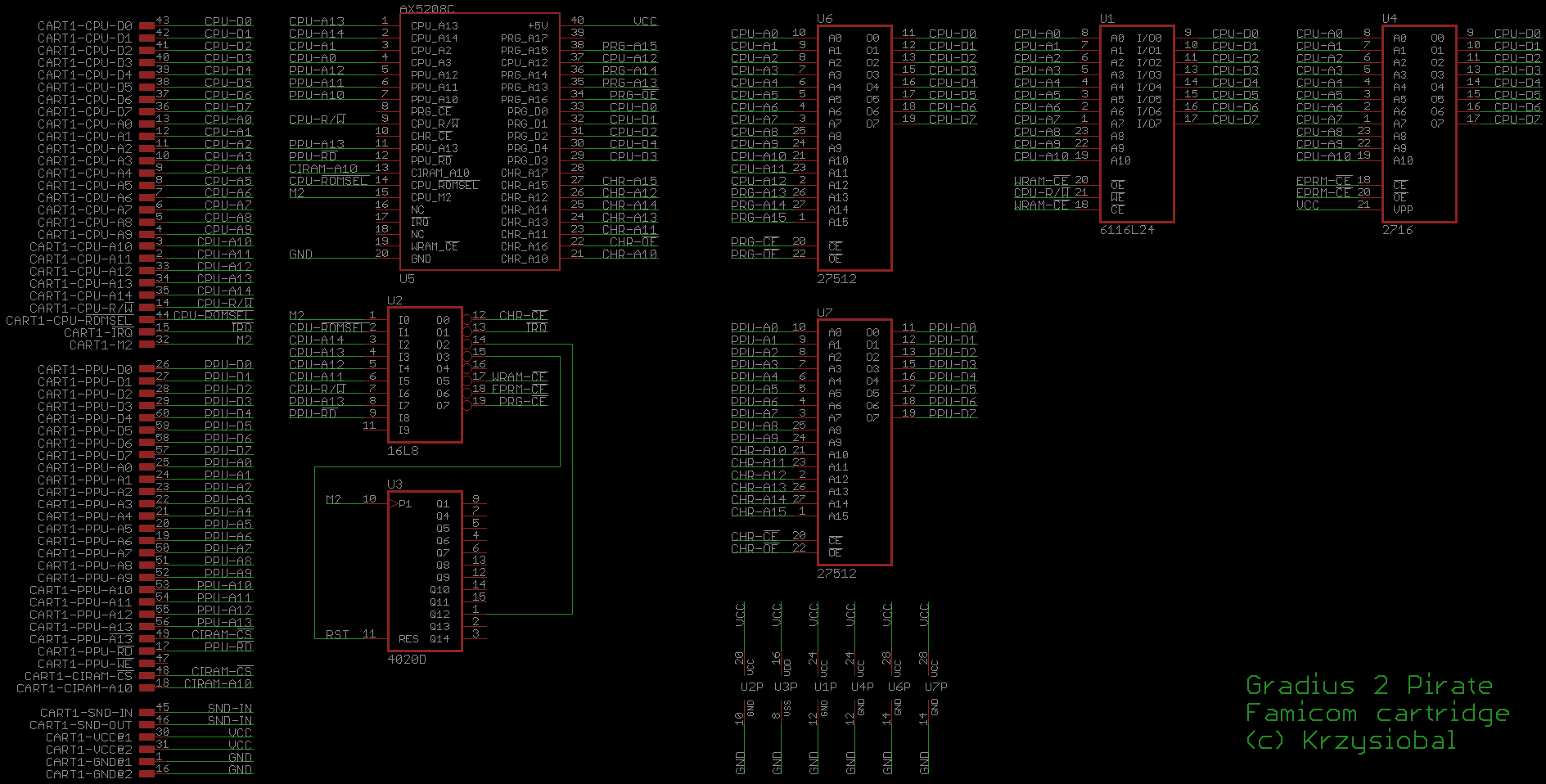Click the CIRAM_A10 pin label inside U5
The height and width of the screenshot is (784, 1546).
[x=440, y=173]
